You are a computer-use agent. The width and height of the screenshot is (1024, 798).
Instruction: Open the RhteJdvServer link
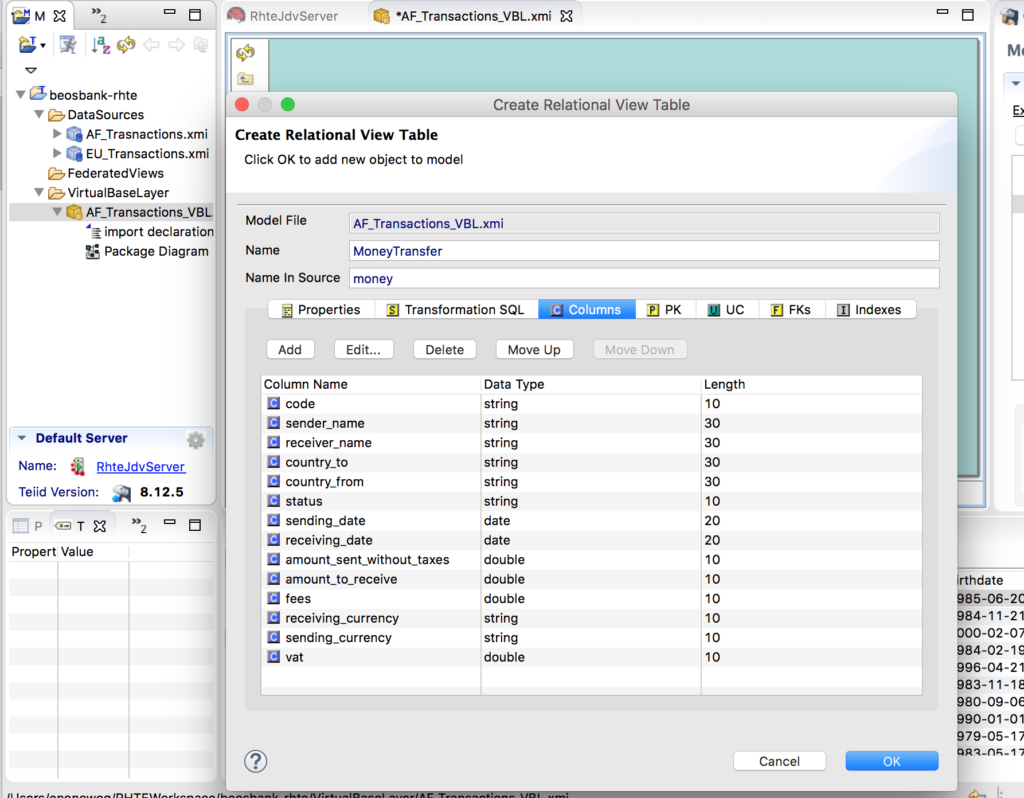coord(141,466)
